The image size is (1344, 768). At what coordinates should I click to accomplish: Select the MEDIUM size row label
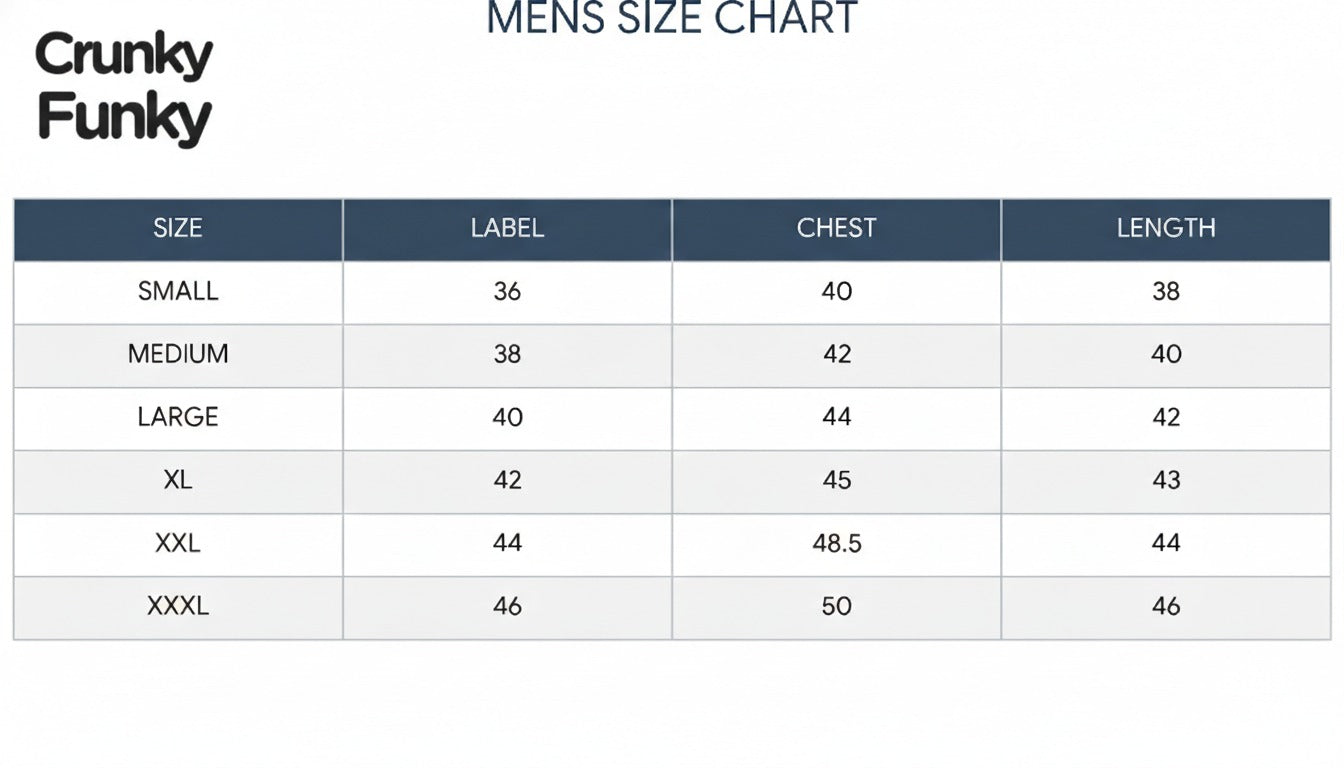(178, 355)
